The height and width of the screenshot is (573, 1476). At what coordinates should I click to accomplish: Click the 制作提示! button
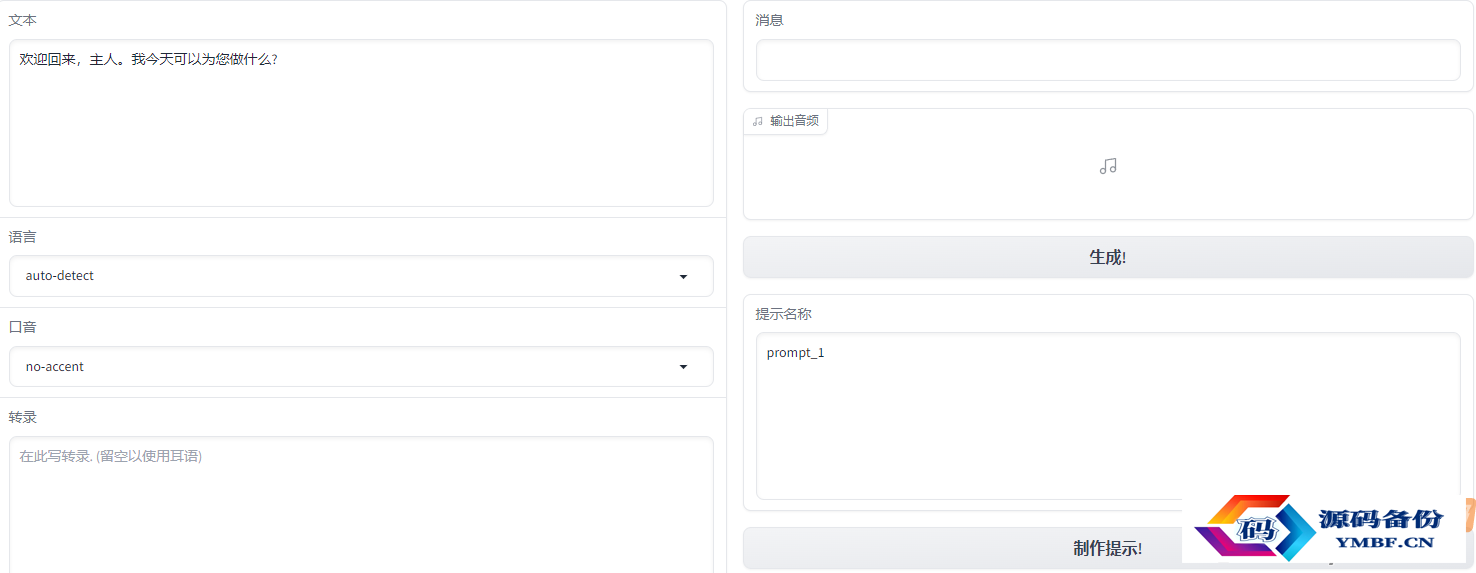(1108, 548)
